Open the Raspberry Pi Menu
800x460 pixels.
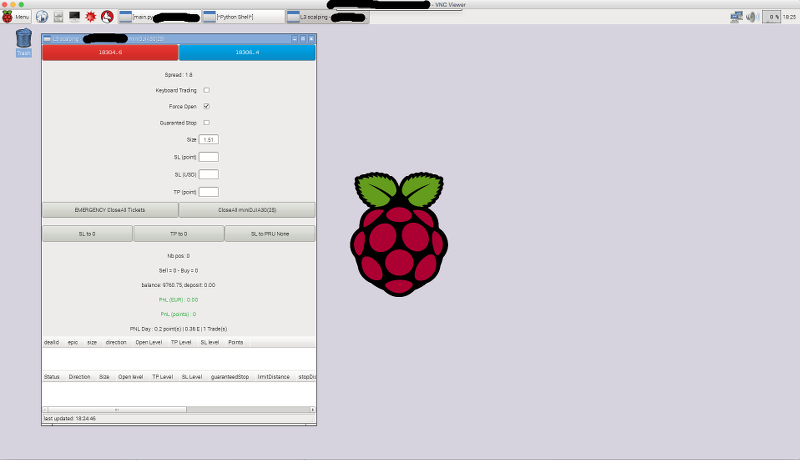click(16, 17)
